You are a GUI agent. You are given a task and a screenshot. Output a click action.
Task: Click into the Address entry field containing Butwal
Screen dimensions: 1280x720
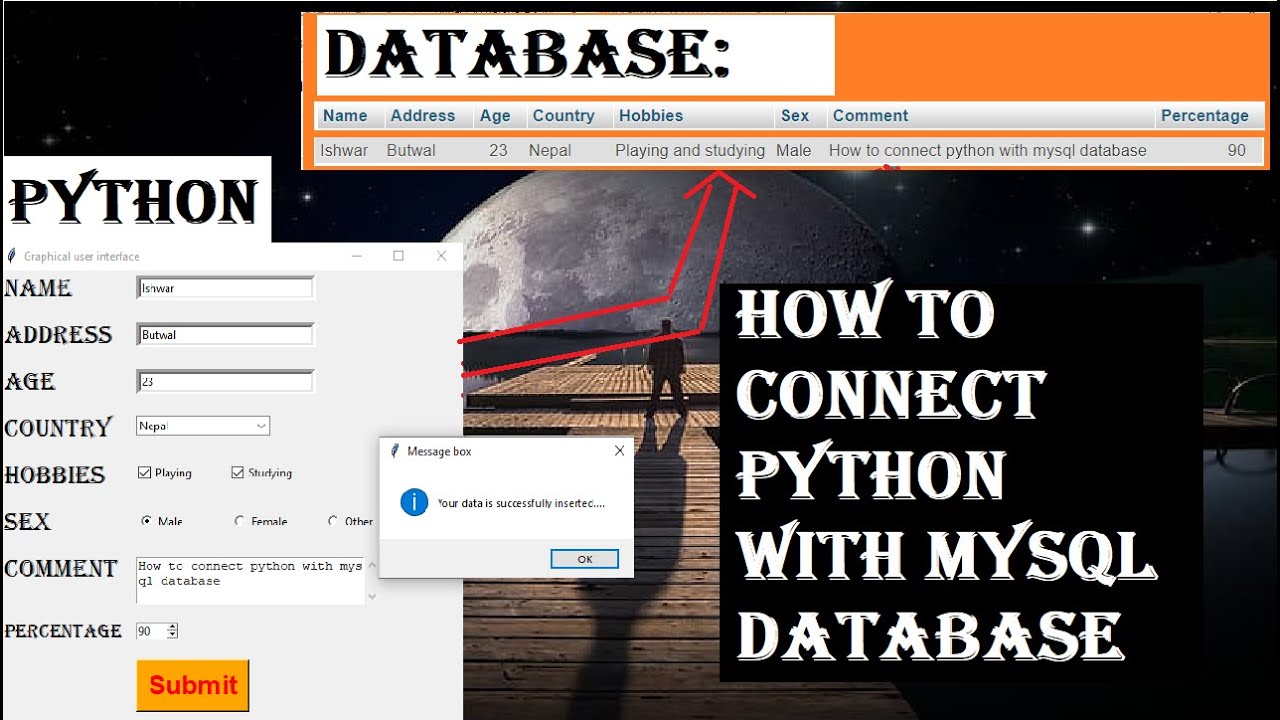click(x=225, y=335)
